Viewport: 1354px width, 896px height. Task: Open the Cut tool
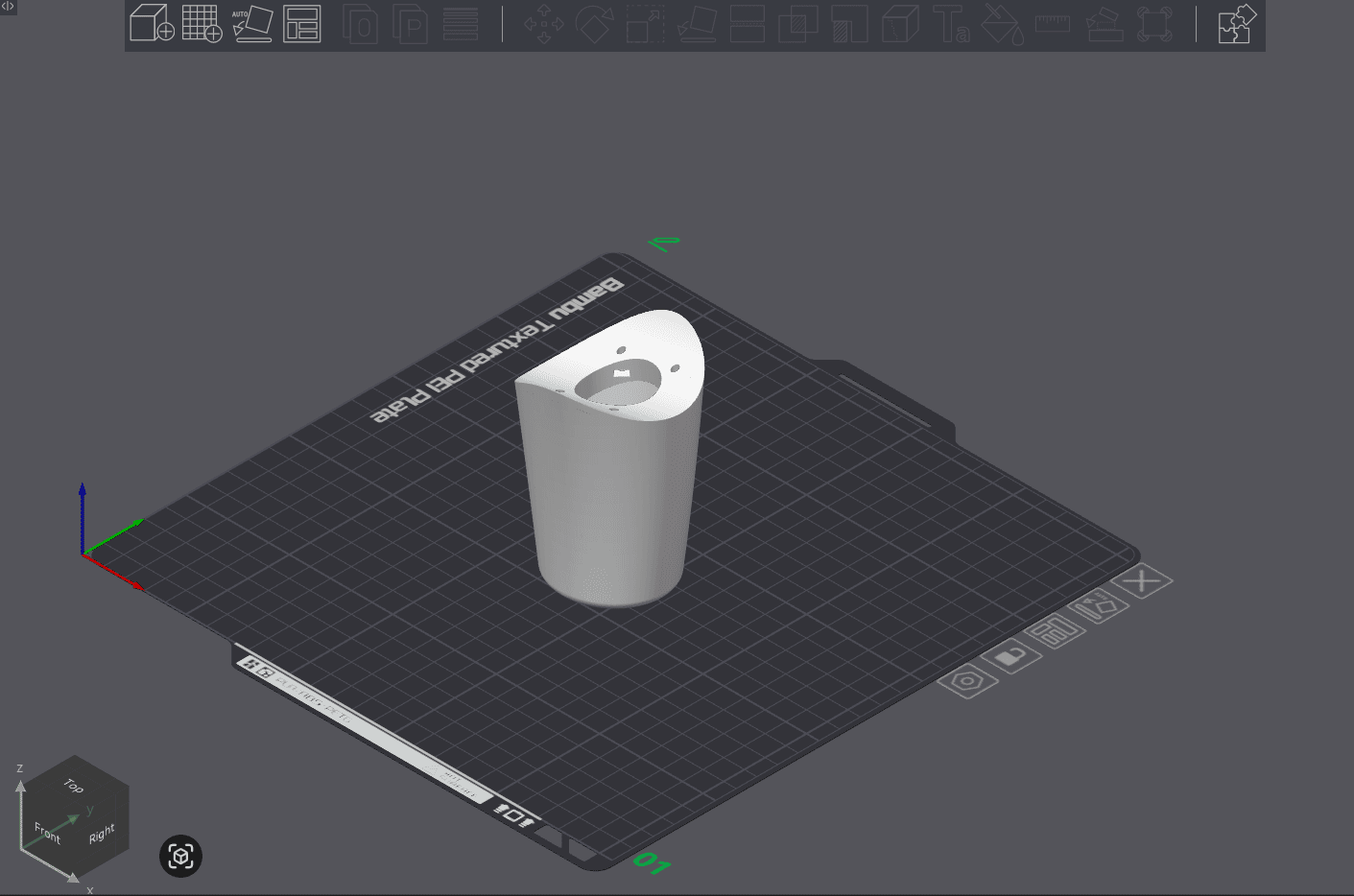[747, 23]
